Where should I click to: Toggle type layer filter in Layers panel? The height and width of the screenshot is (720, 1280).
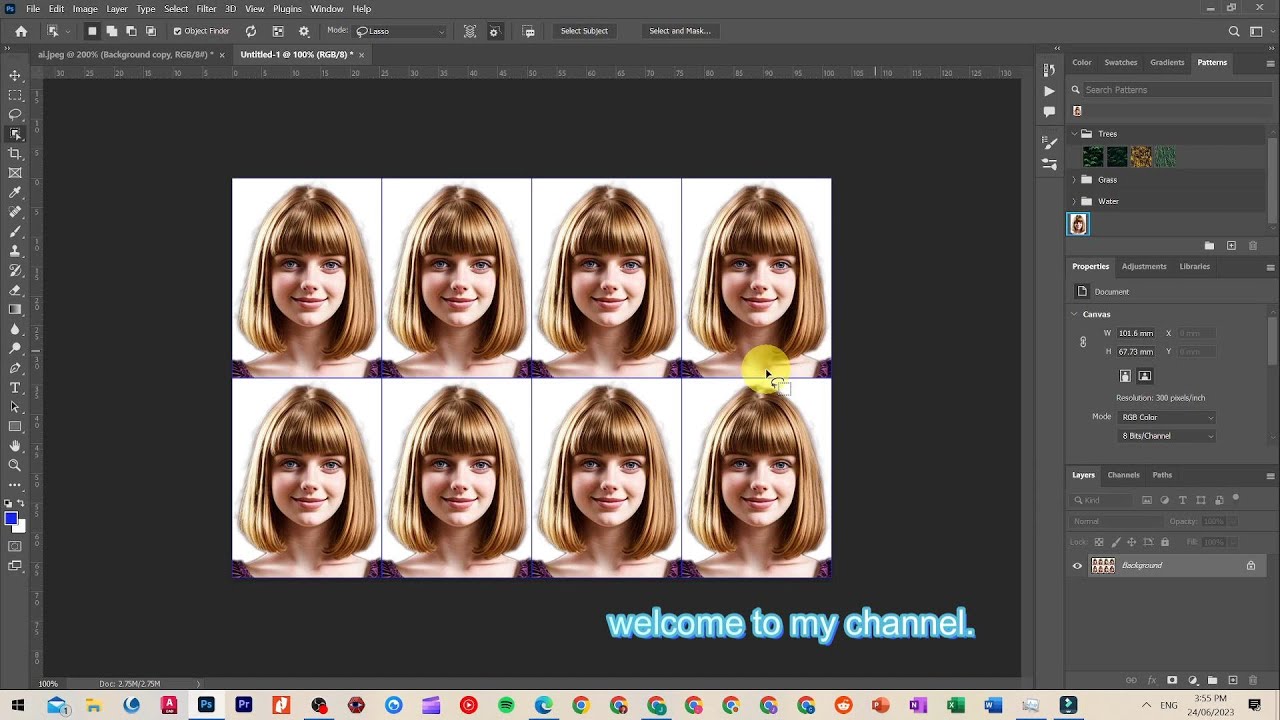click(1183, 500)
